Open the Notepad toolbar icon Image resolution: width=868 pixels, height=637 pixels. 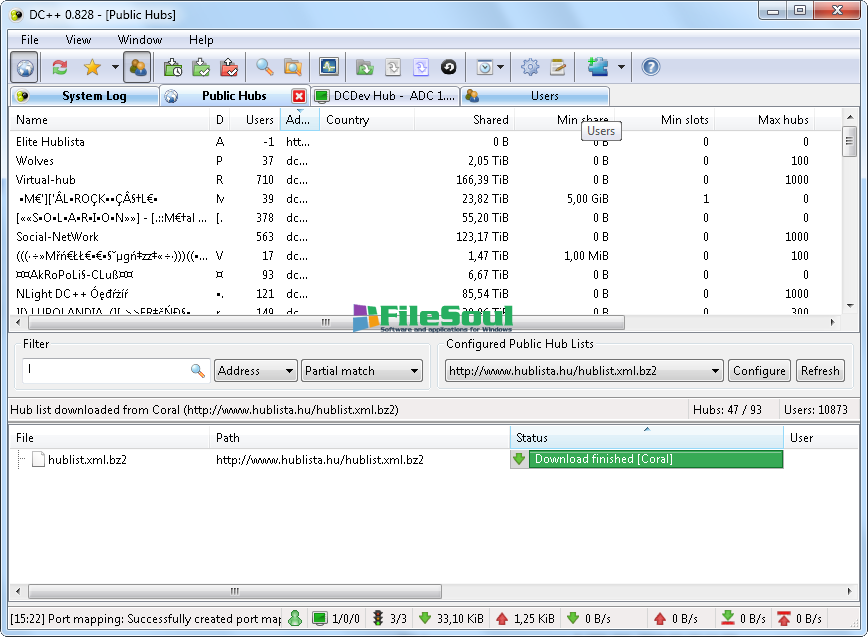(x=558, y=68)
